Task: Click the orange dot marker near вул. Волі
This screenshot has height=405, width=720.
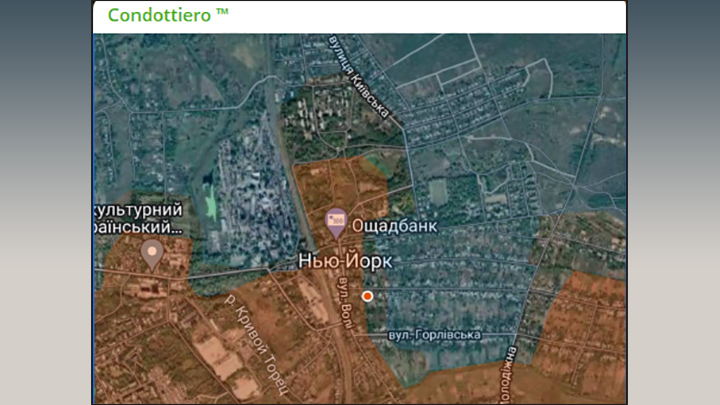Action: point(367,296)
